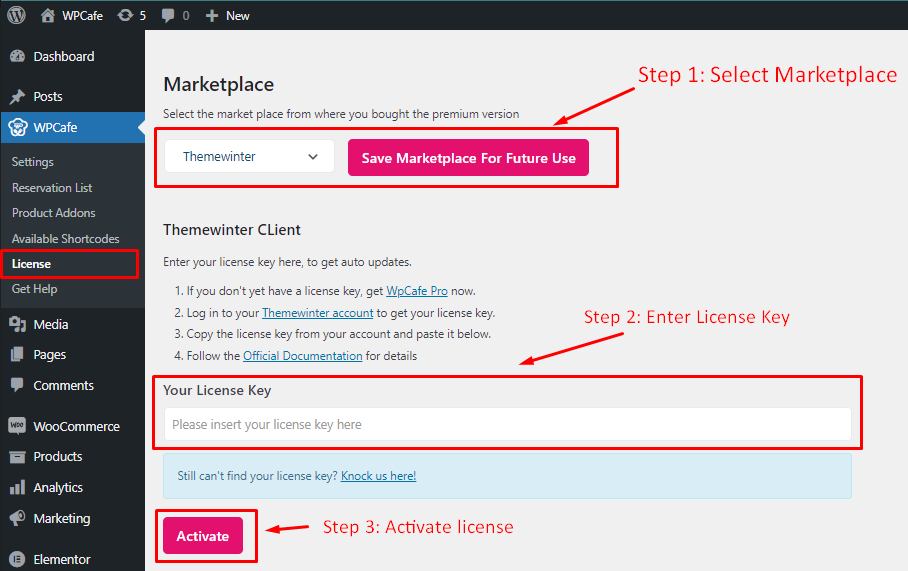Open the Marketing menu
The height and width of the screenshot is (571, 908).
[62, 518]
